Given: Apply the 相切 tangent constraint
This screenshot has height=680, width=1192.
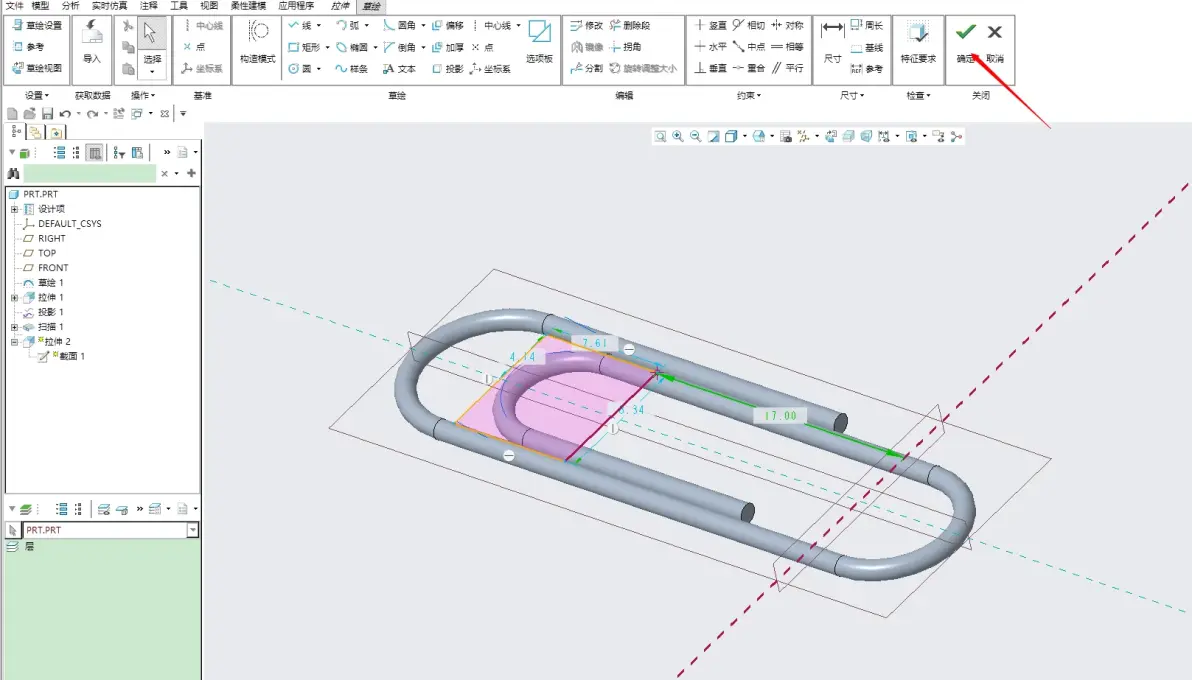Looking at the screenshot, I should [x=749, y=25].
